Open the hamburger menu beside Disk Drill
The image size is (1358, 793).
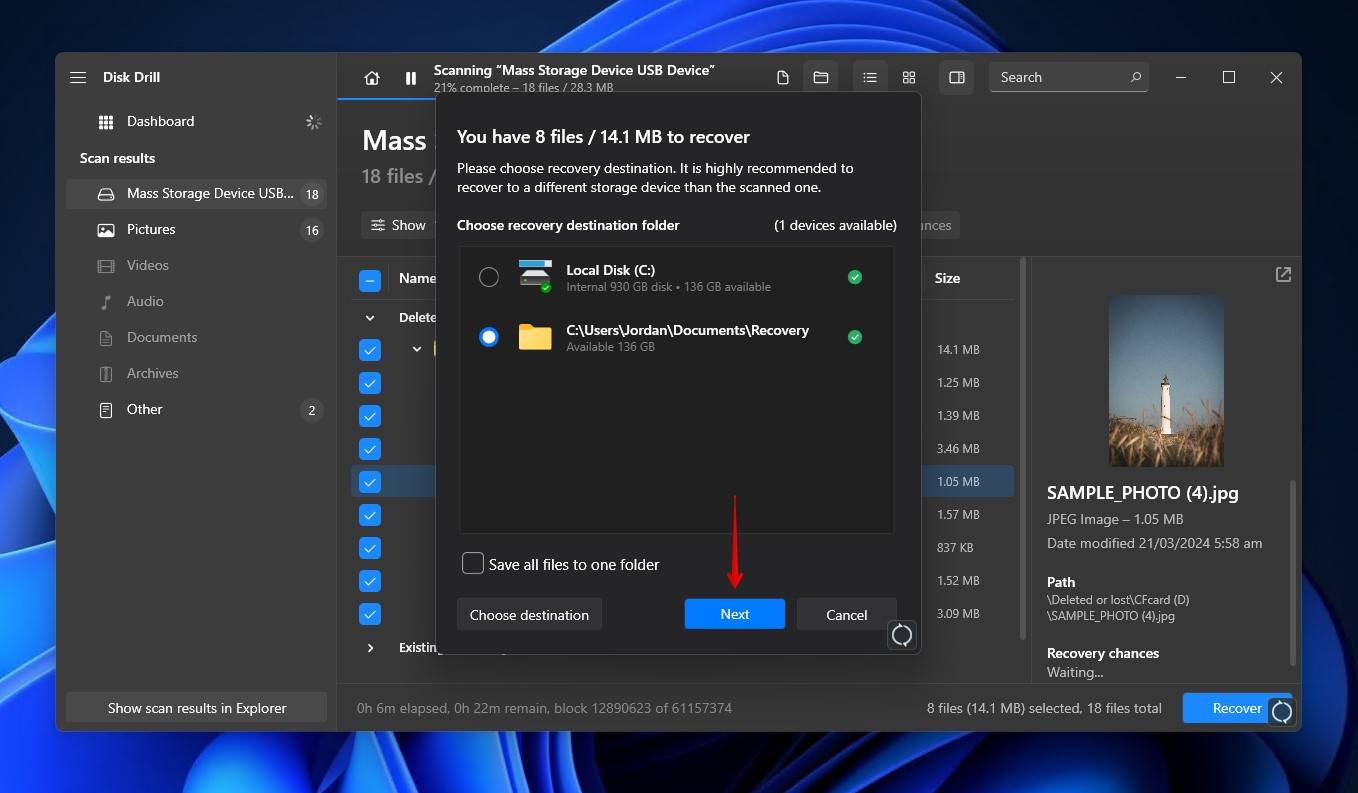[78, 78]
